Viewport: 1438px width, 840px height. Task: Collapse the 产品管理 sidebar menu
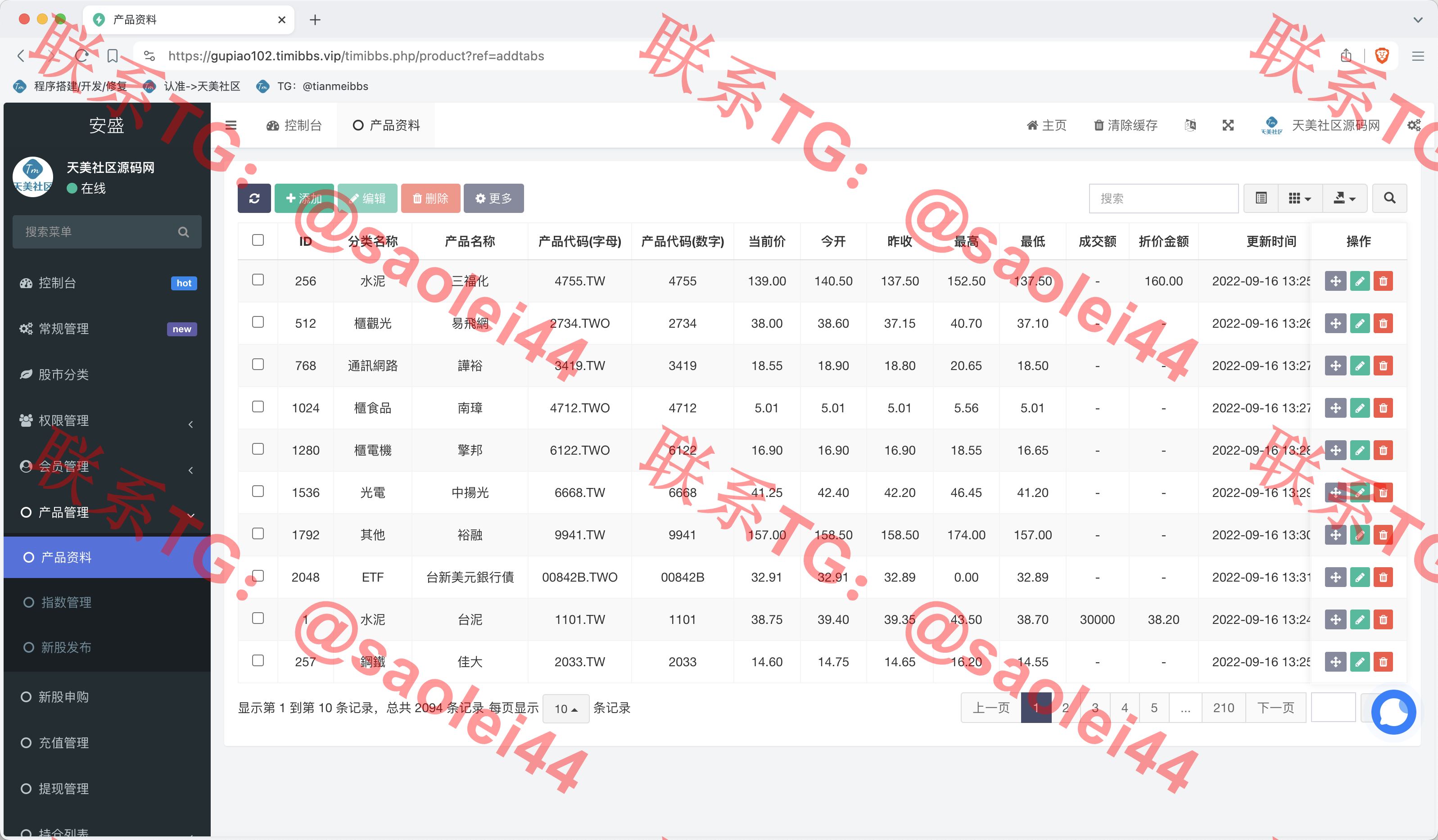click(107, 512)
